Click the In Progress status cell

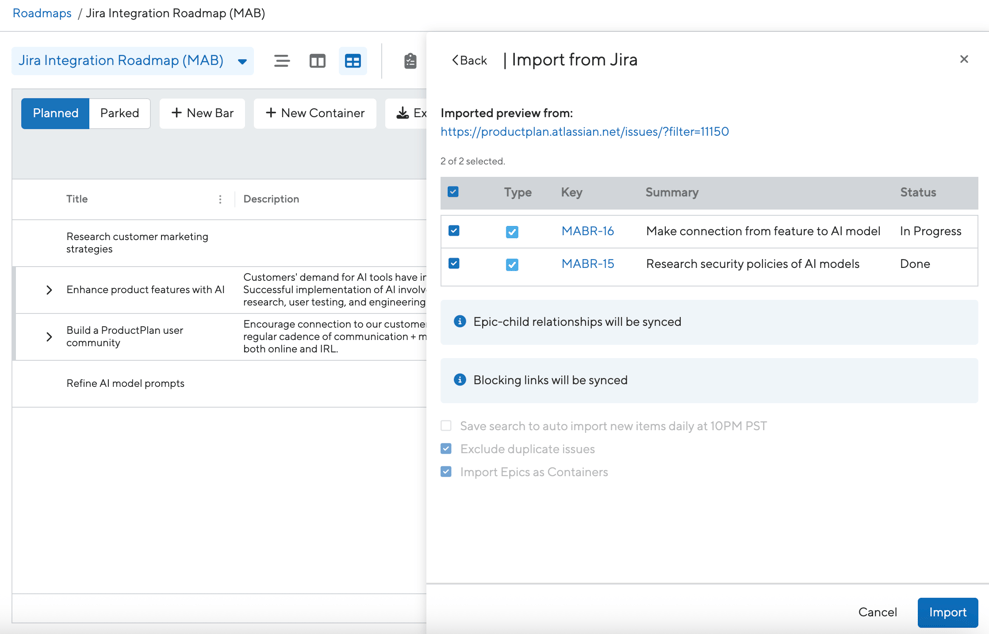pos(930,232)
